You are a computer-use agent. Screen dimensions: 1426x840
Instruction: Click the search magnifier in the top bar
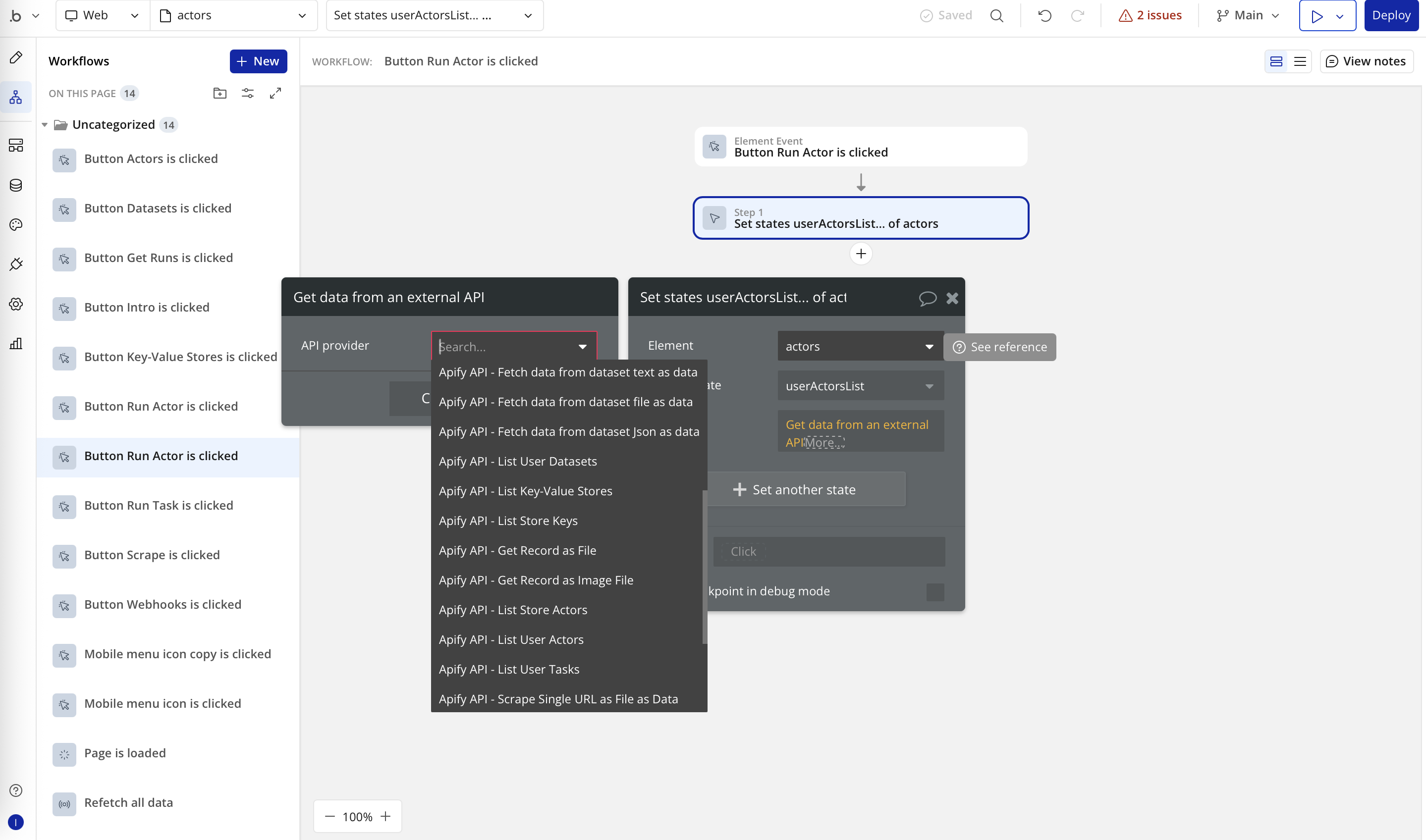point(996,15)
